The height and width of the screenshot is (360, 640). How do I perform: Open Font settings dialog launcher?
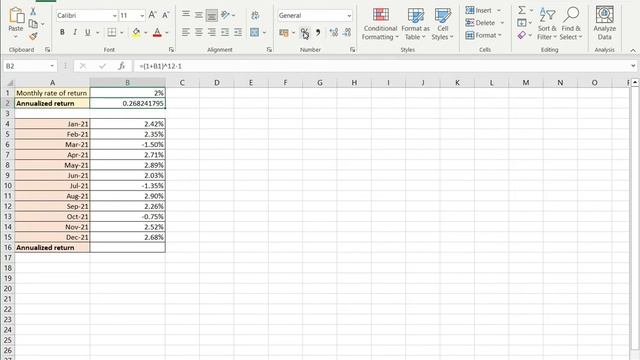point(171,49)
